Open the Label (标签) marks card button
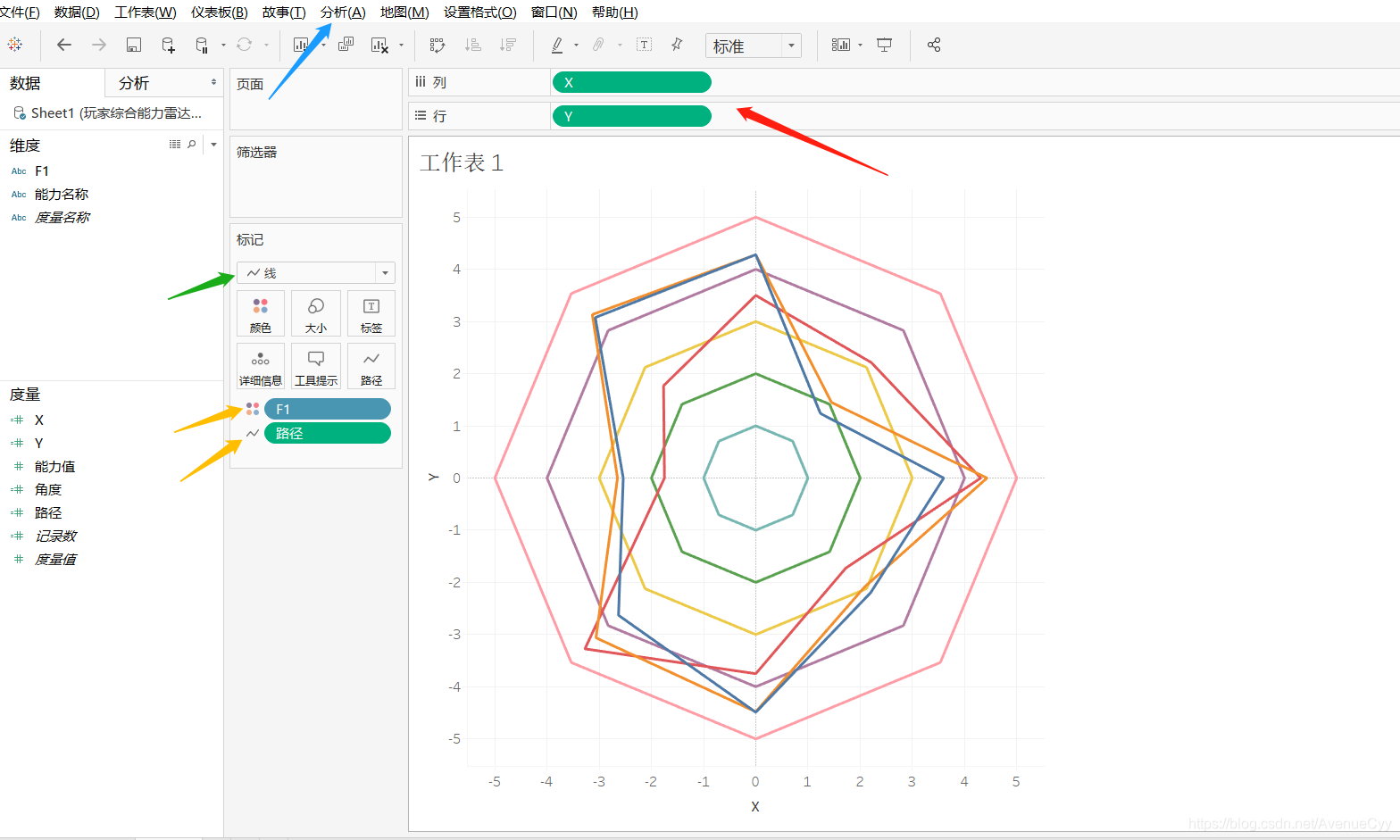Screen dimensions: 1400x840 [x=371, y=314]
